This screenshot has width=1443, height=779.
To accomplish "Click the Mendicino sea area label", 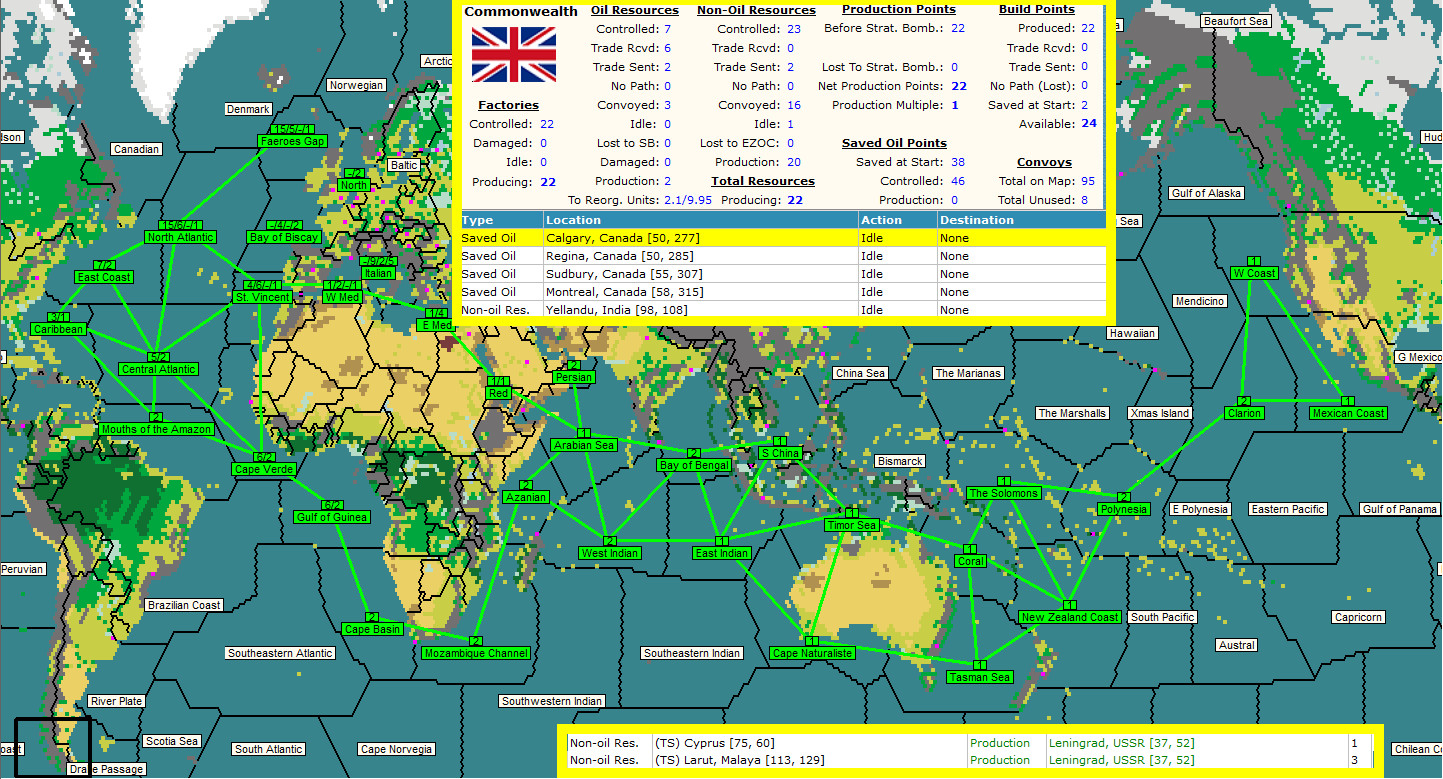I will tap(1200, 302).
